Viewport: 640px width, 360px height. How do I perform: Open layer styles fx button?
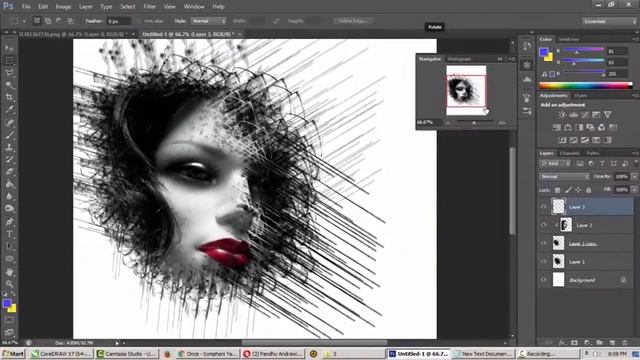pos(562,342)
